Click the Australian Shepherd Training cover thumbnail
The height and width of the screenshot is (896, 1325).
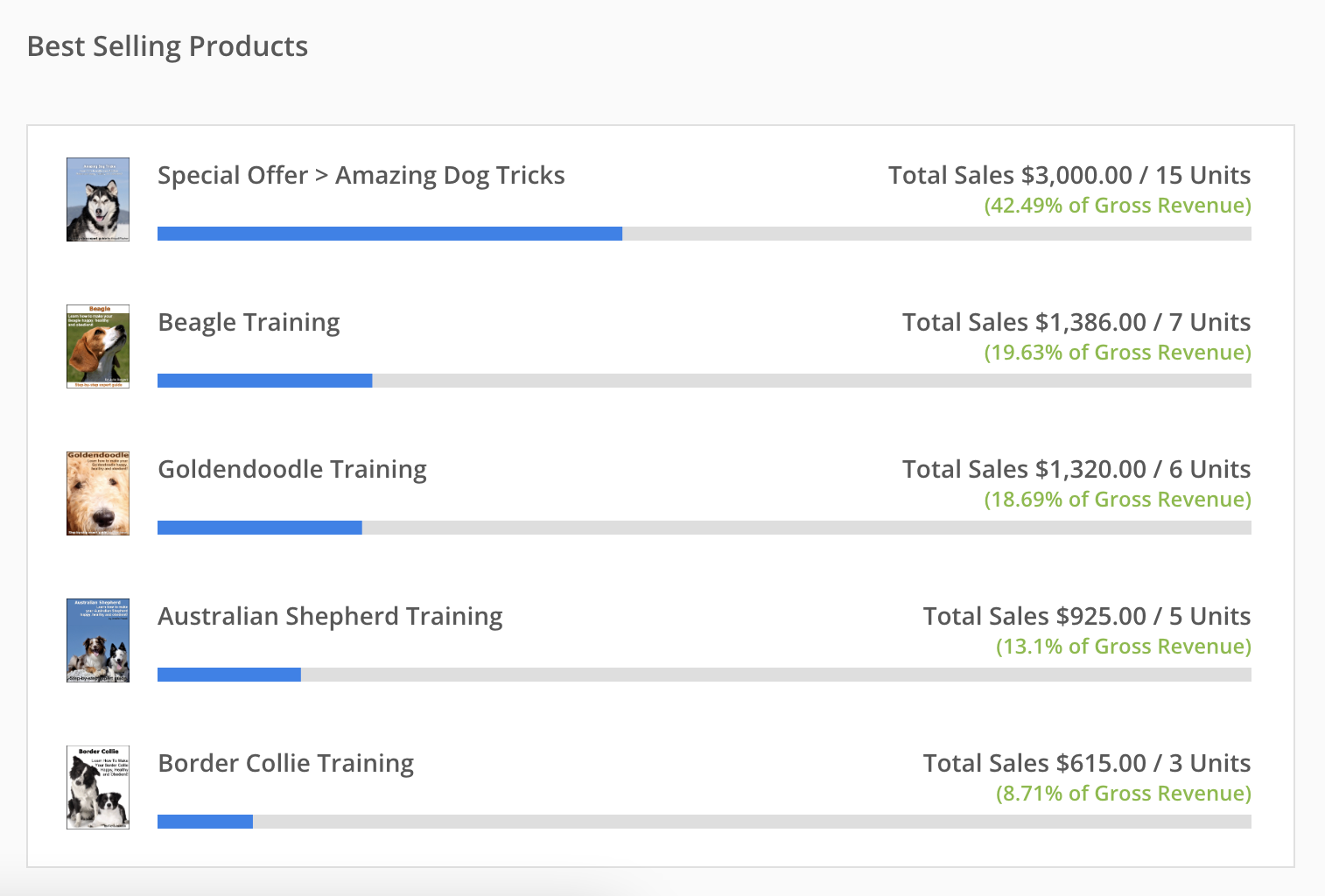pos(98,640)
